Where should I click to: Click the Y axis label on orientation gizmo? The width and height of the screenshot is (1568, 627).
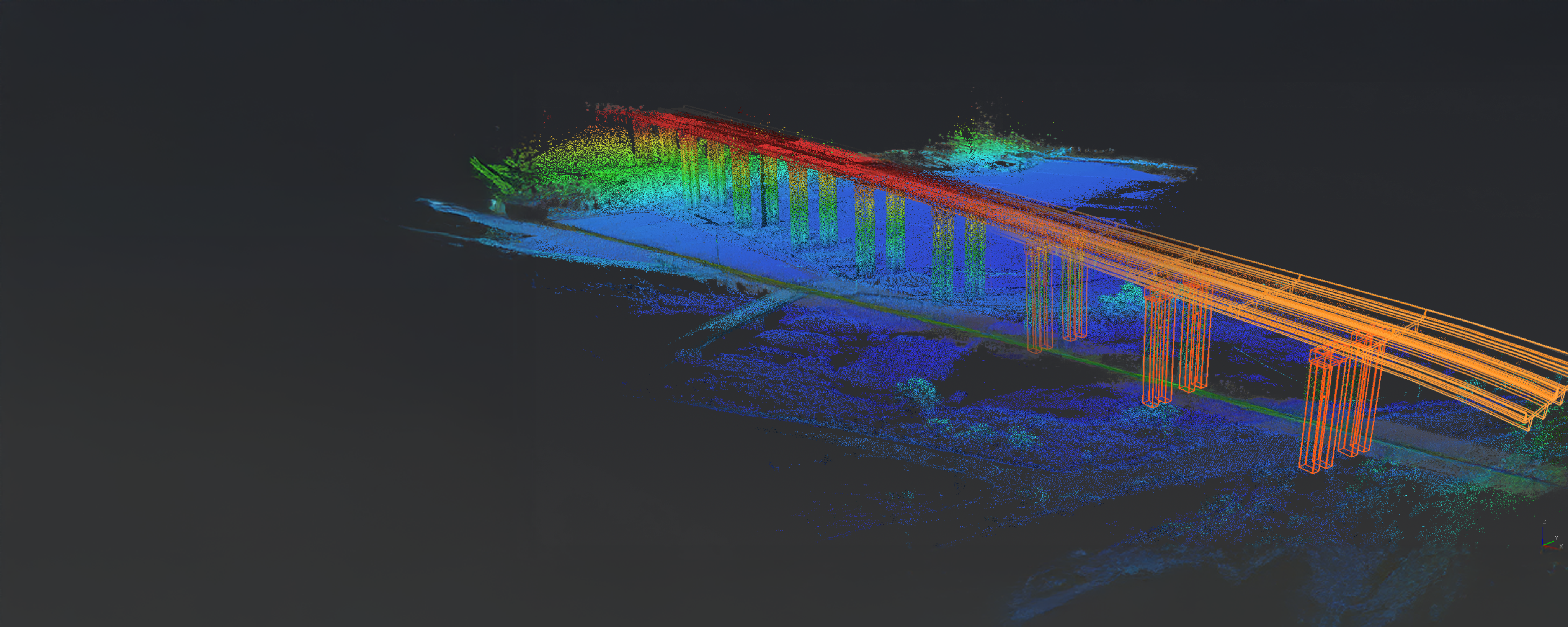point(1557,538)
